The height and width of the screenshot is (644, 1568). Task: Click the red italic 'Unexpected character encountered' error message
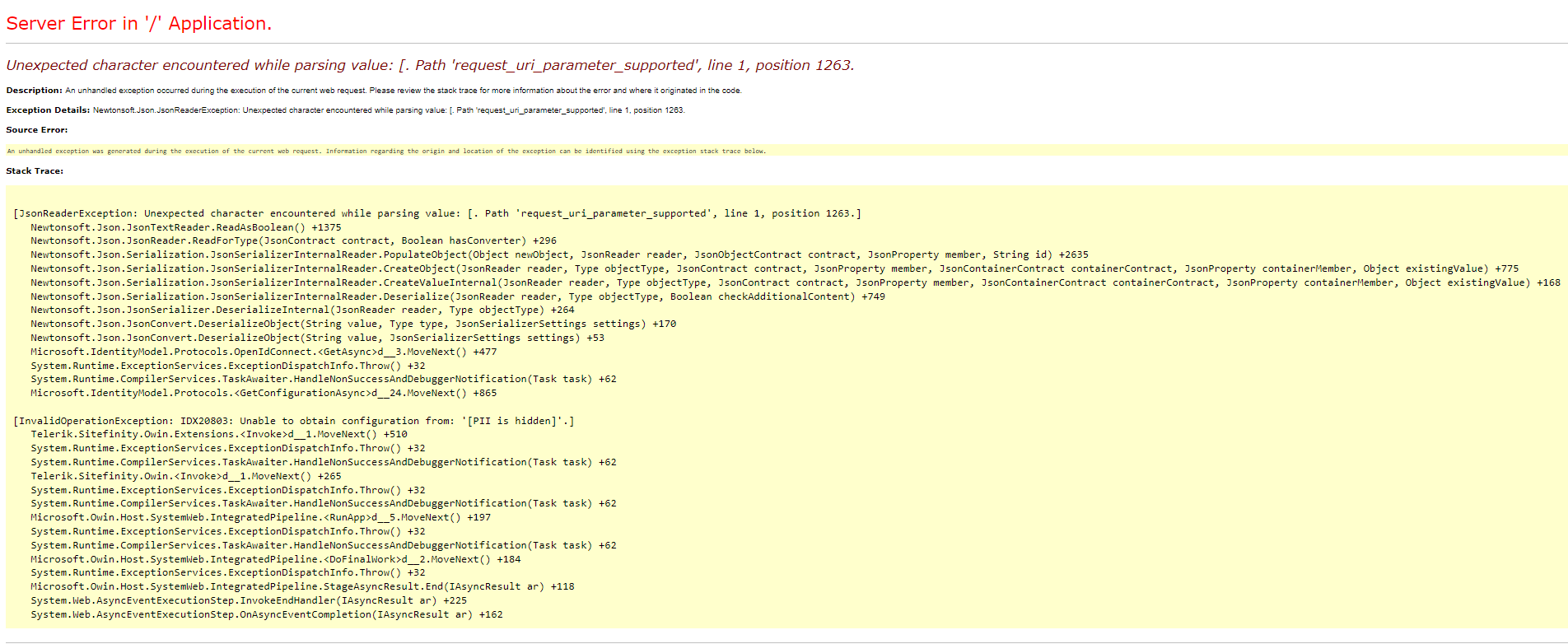pos(429,65)
